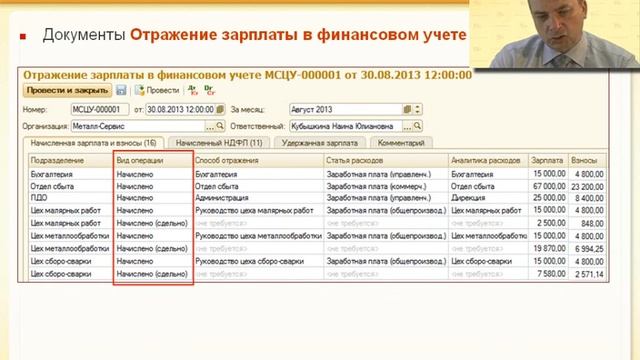
Task: Open the Удержанная зарплата tab
Action: tap(320, 143)
